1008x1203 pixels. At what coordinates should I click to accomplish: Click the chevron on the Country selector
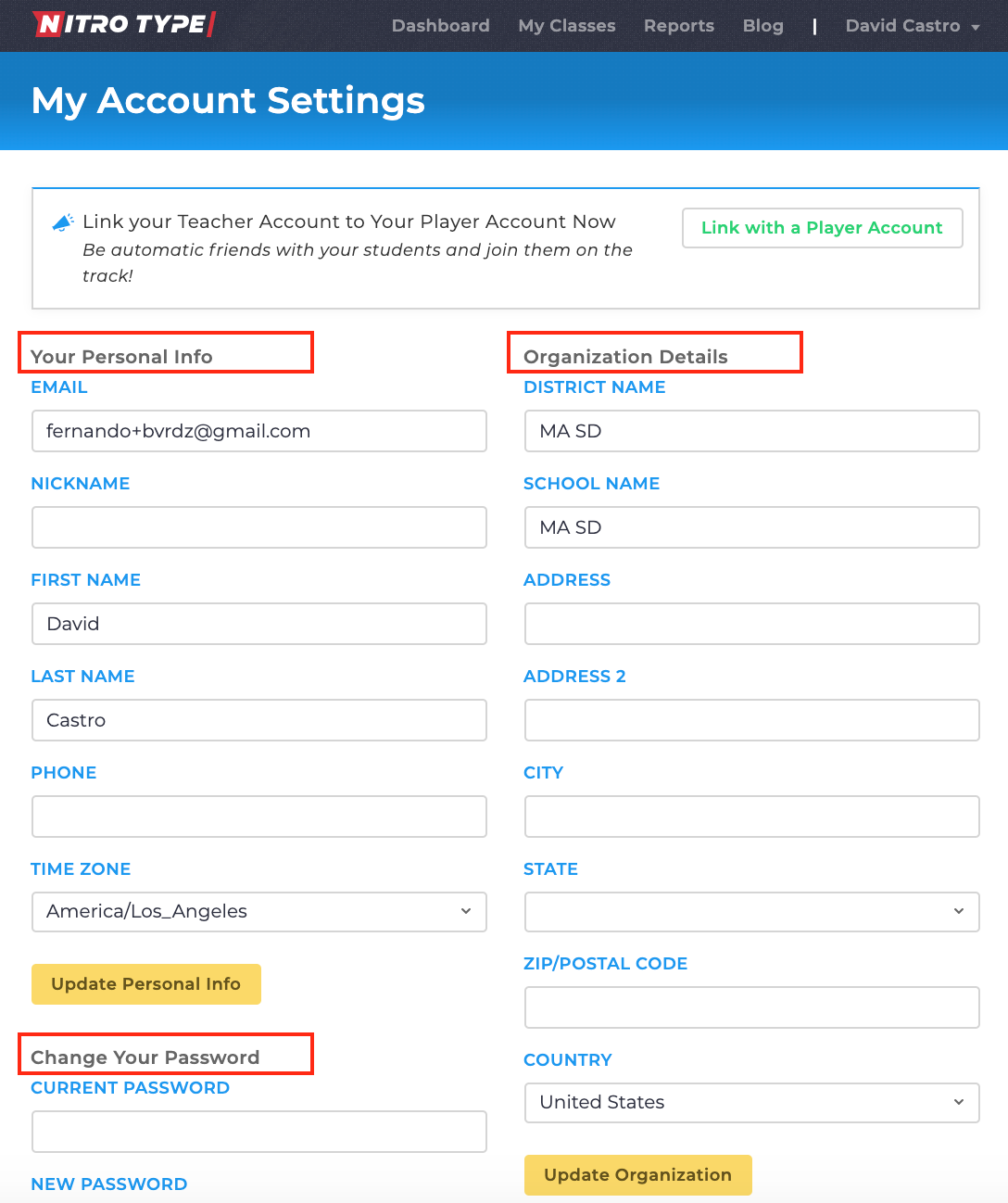click(958, 1102)
